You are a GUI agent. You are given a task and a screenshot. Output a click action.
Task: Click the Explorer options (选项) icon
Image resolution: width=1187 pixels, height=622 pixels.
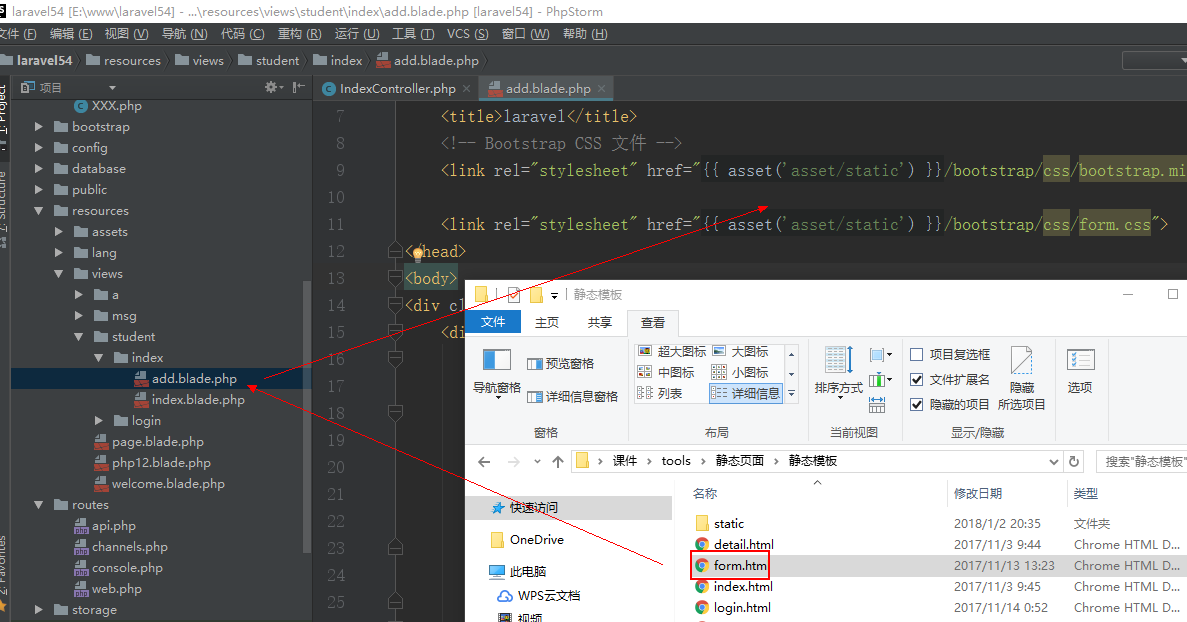(1080, 370)
